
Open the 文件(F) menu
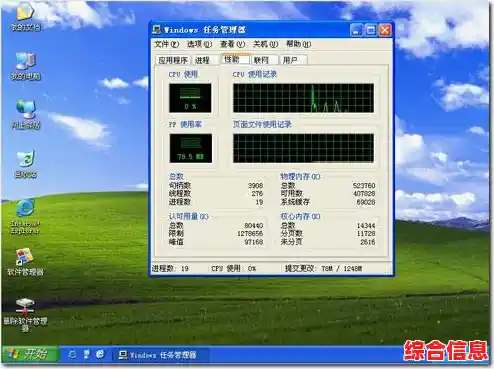[x=166, y=44]
